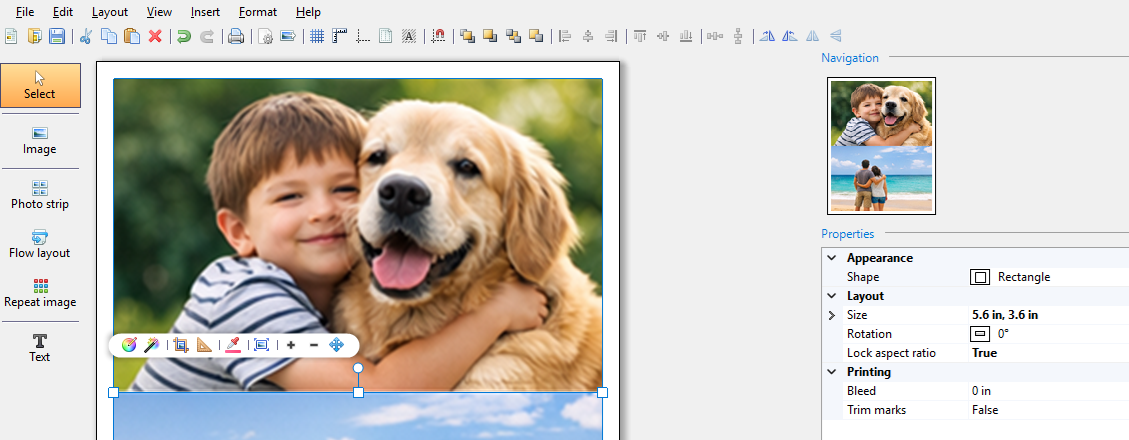Image resolution: width=1129 pixels, height=440 pixels.
Task: Zoom in image with plus icon
Action: pyautogui.click(x=291, y=345)
